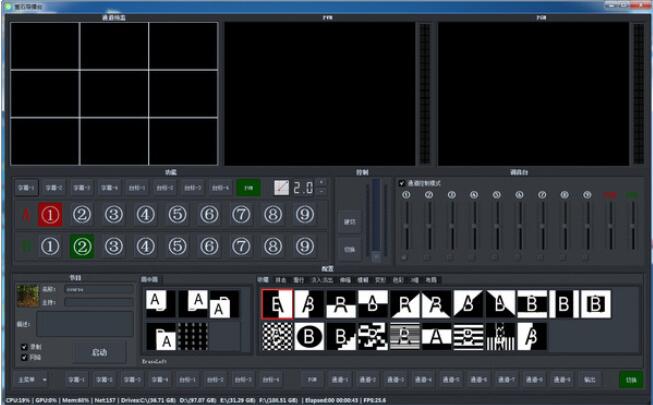Toggle the 录制 record checkbox
Screen dimensions: 653x405
(x=24, y=347)
